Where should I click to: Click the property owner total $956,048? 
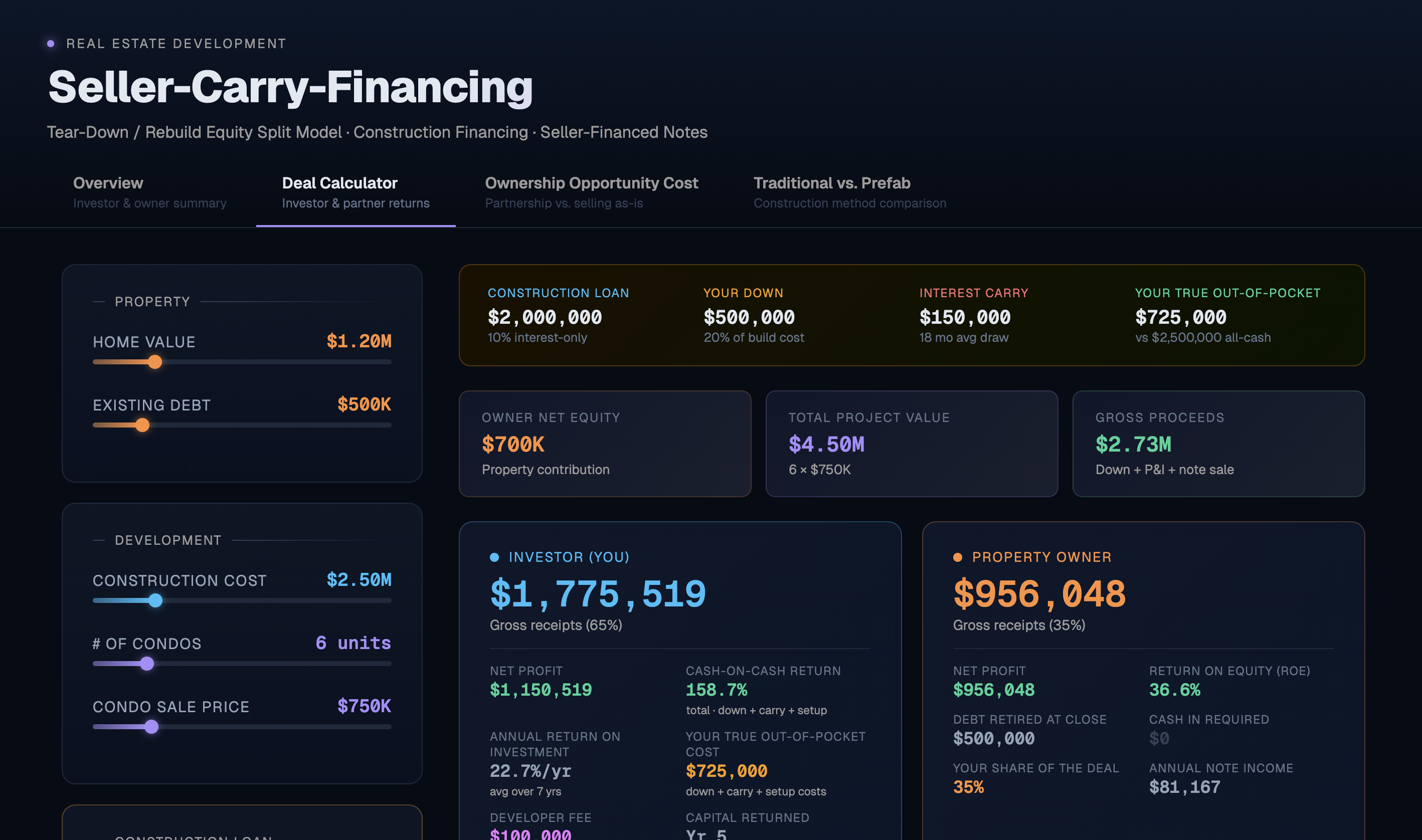point(1039,594)
